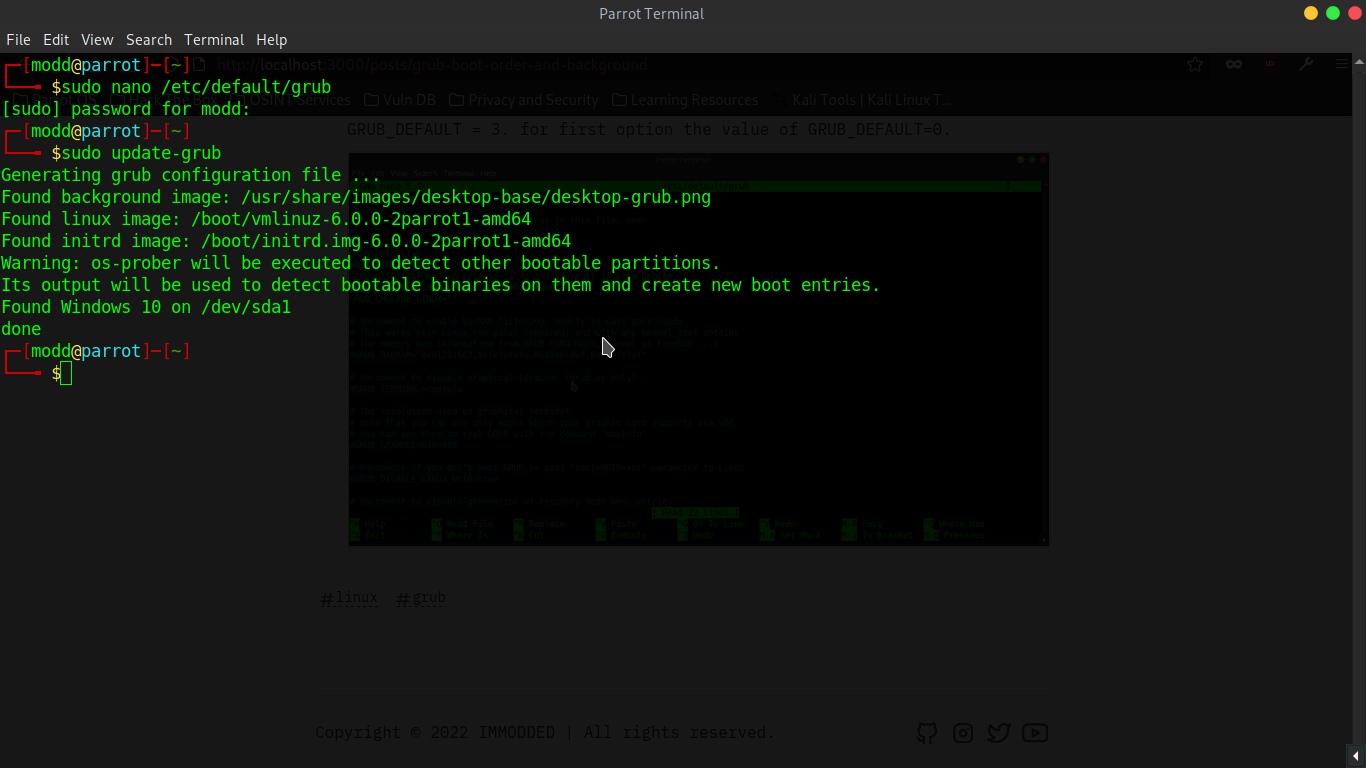Image resolution: width=1366 pixels, height=768 pixels.
Task: Close the Parrot Terminal window (red button)
Action: coord(1355,13)
